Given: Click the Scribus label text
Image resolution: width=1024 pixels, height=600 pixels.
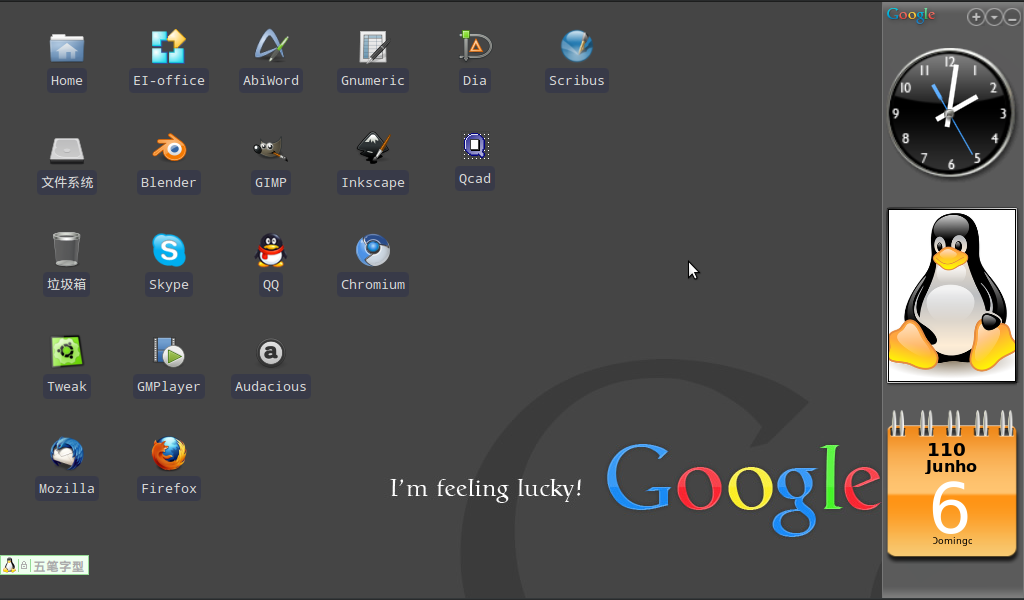Looking at the screenshot, I should [x=577, y=80].
